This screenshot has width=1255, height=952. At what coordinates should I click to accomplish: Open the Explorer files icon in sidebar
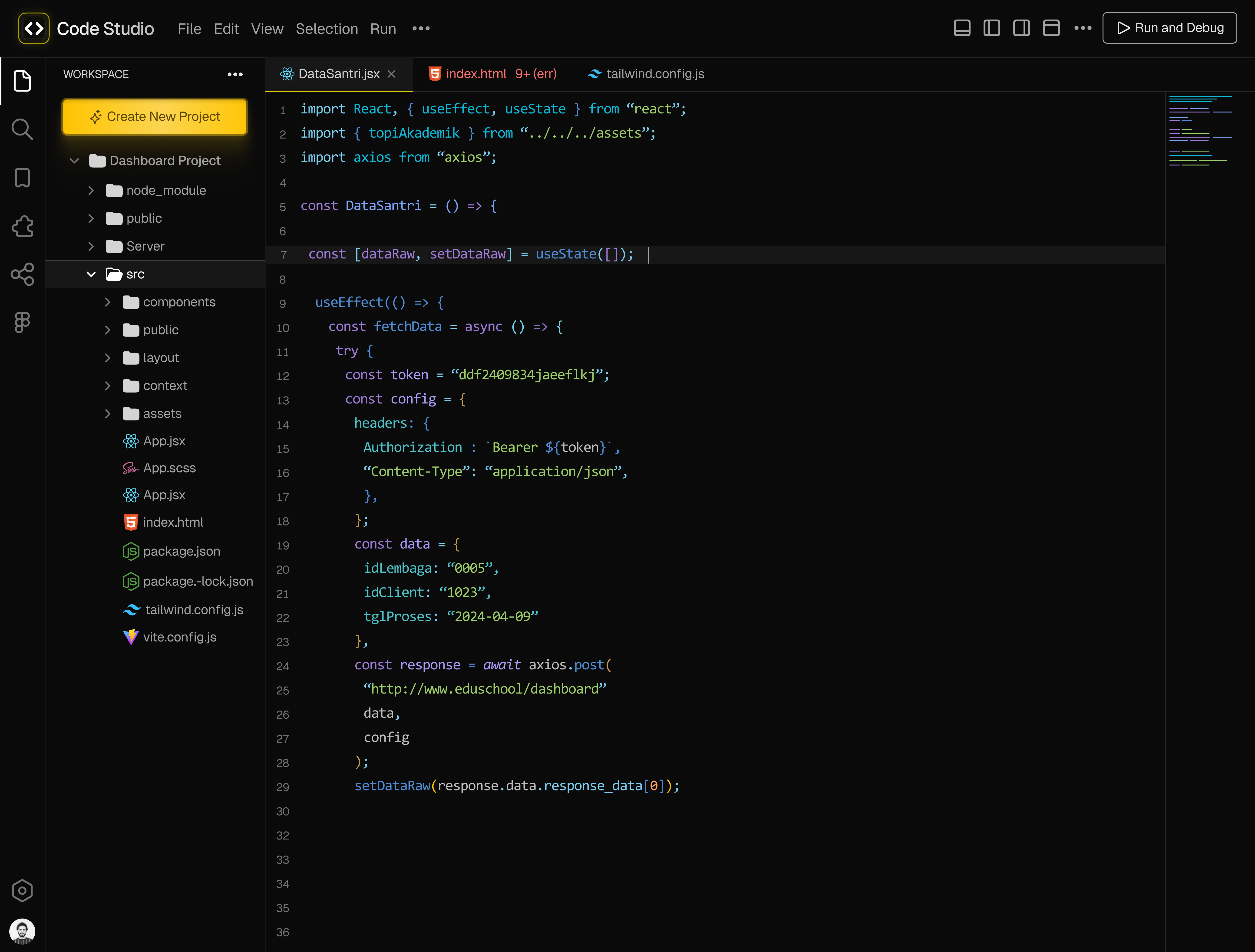(22, 81)
